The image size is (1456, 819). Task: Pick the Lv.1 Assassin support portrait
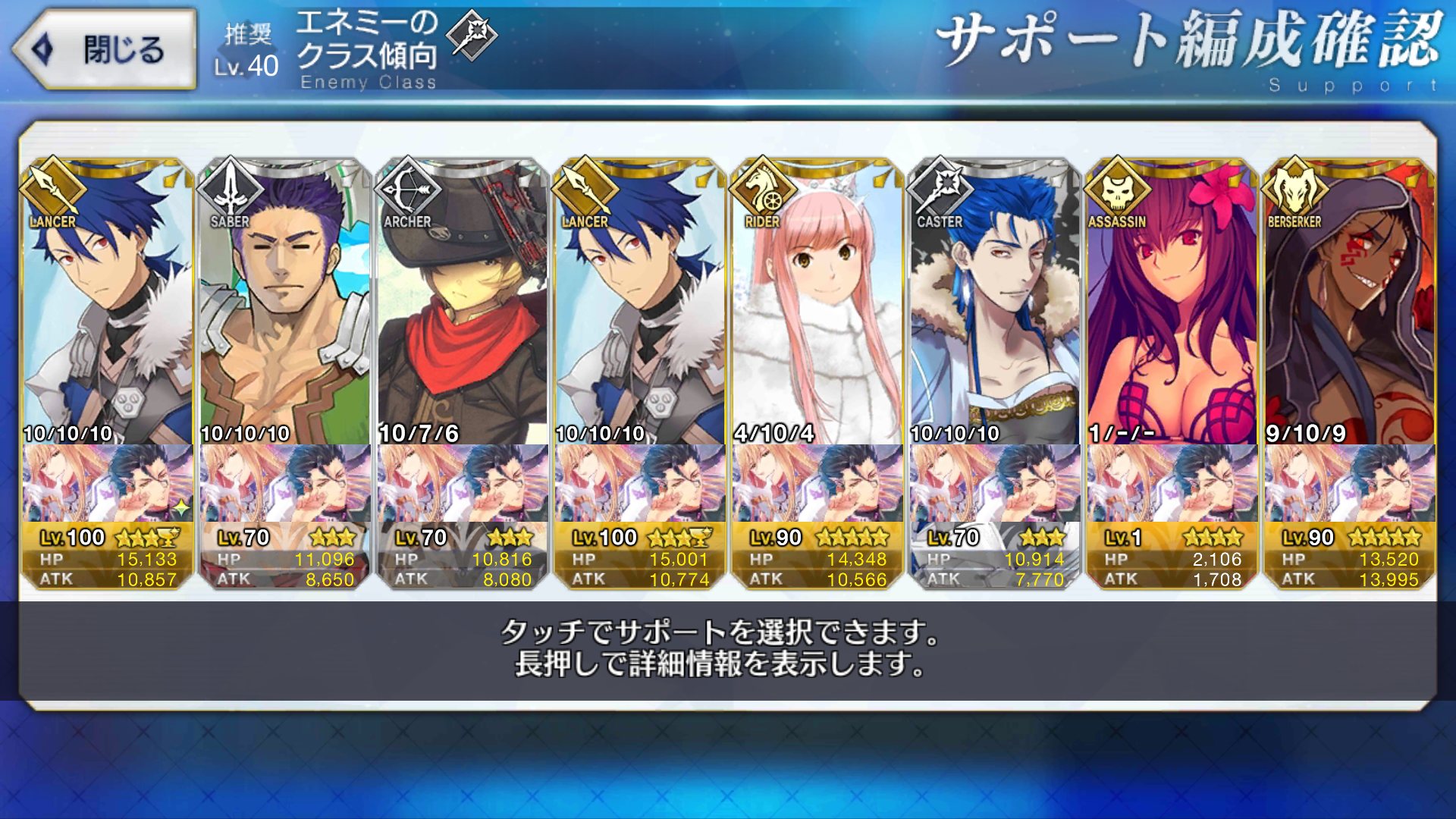1172,303
